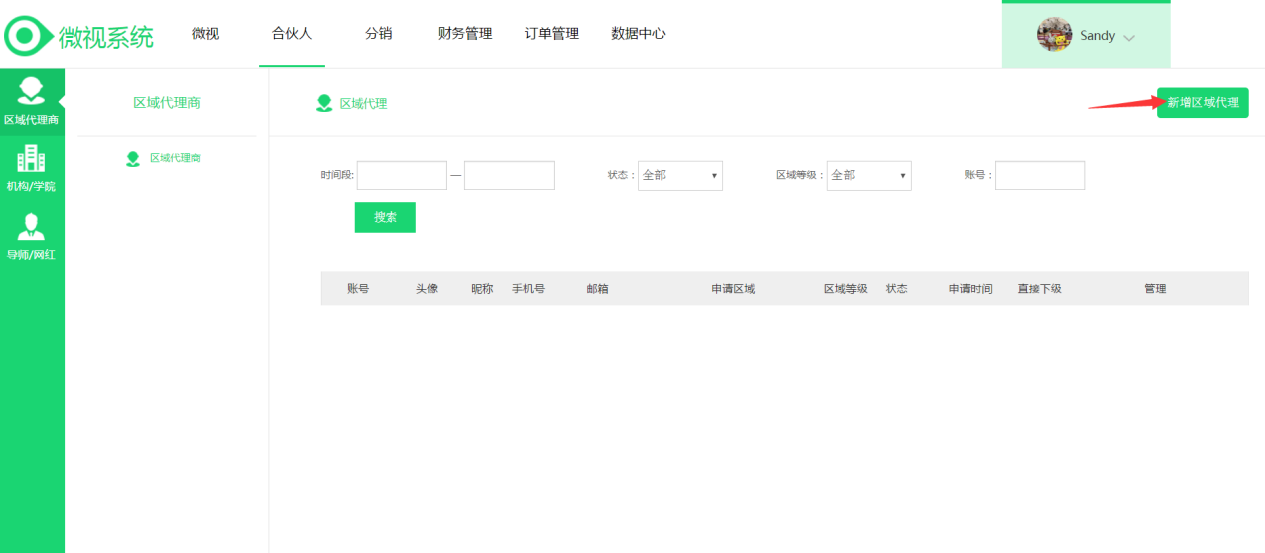Select the 导师/网红 person icon
This screenshot has width=1265, height=553.
click(31, 227)
